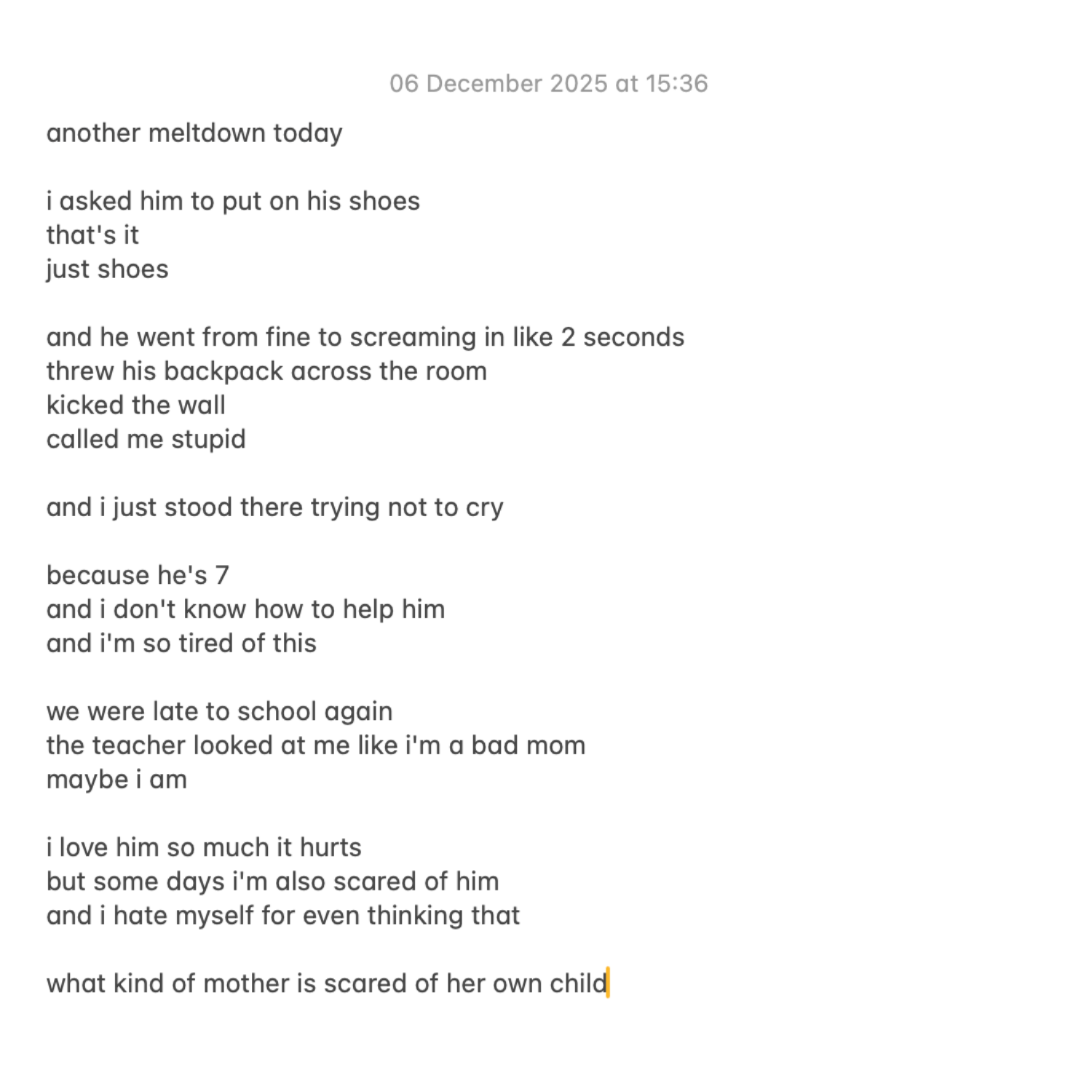Click the line mentioning "screaming in like 2 seconds"
Viewport: 1092px width, 1092px height.
[x=365, y=337]
